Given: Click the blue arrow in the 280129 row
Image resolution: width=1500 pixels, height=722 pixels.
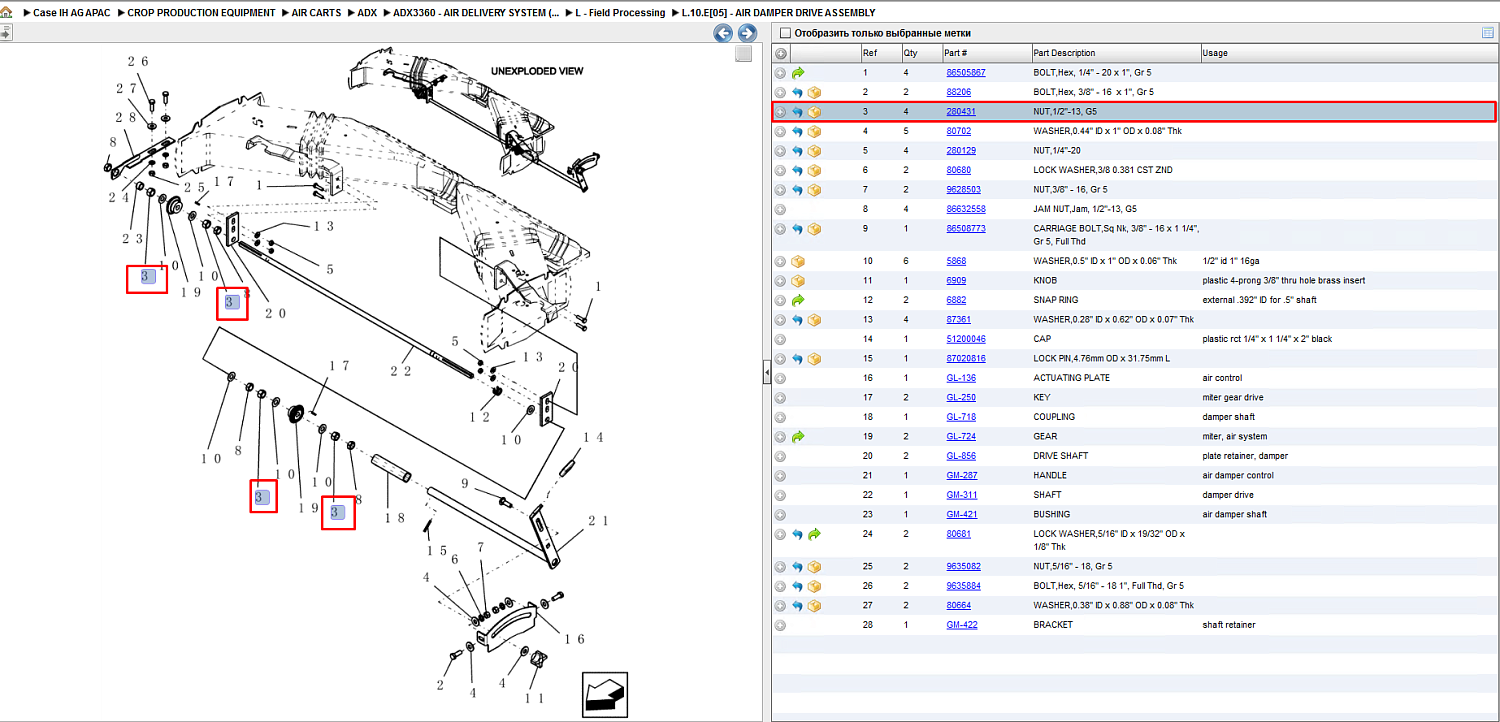Looking at the screenshot, I should pos(798,151).
